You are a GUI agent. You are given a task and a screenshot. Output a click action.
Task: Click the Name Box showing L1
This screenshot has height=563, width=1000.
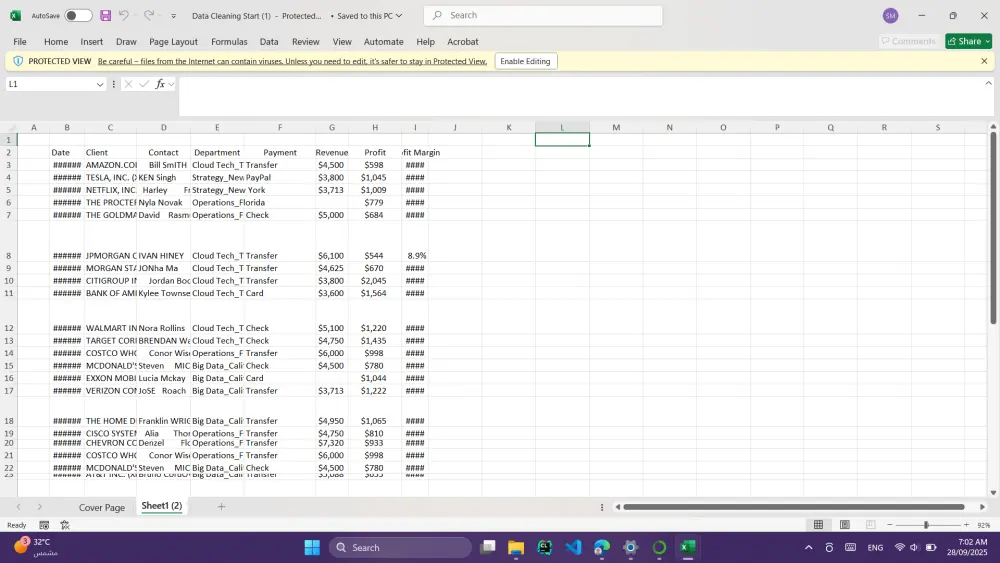pyautogui.click(x=51, y=84)
